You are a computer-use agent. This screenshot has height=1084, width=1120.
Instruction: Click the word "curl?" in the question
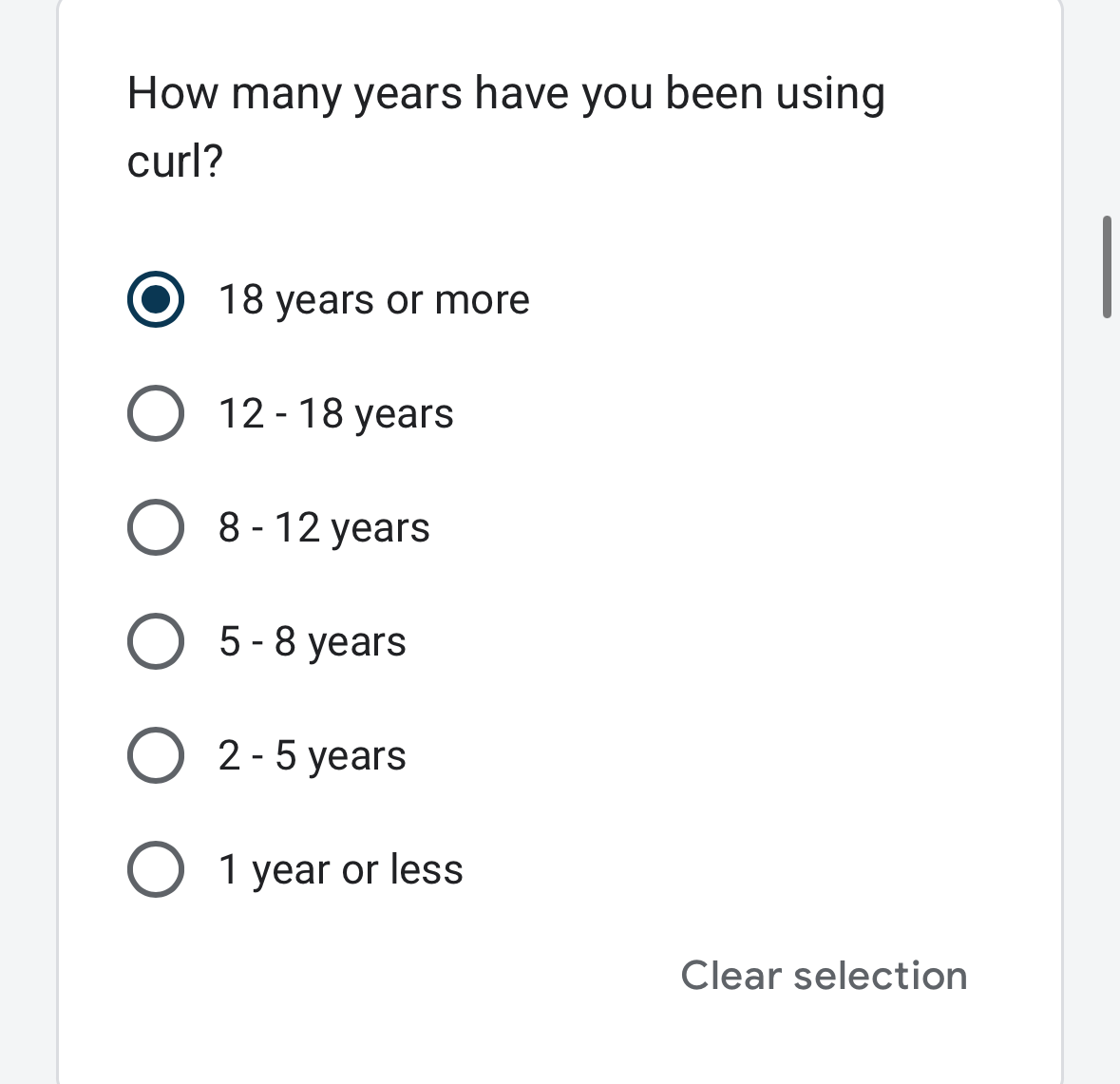[175, 162]
